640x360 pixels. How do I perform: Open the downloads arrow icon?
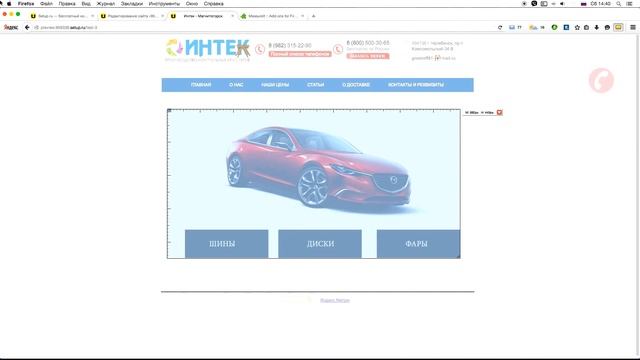tap(597, 27)
